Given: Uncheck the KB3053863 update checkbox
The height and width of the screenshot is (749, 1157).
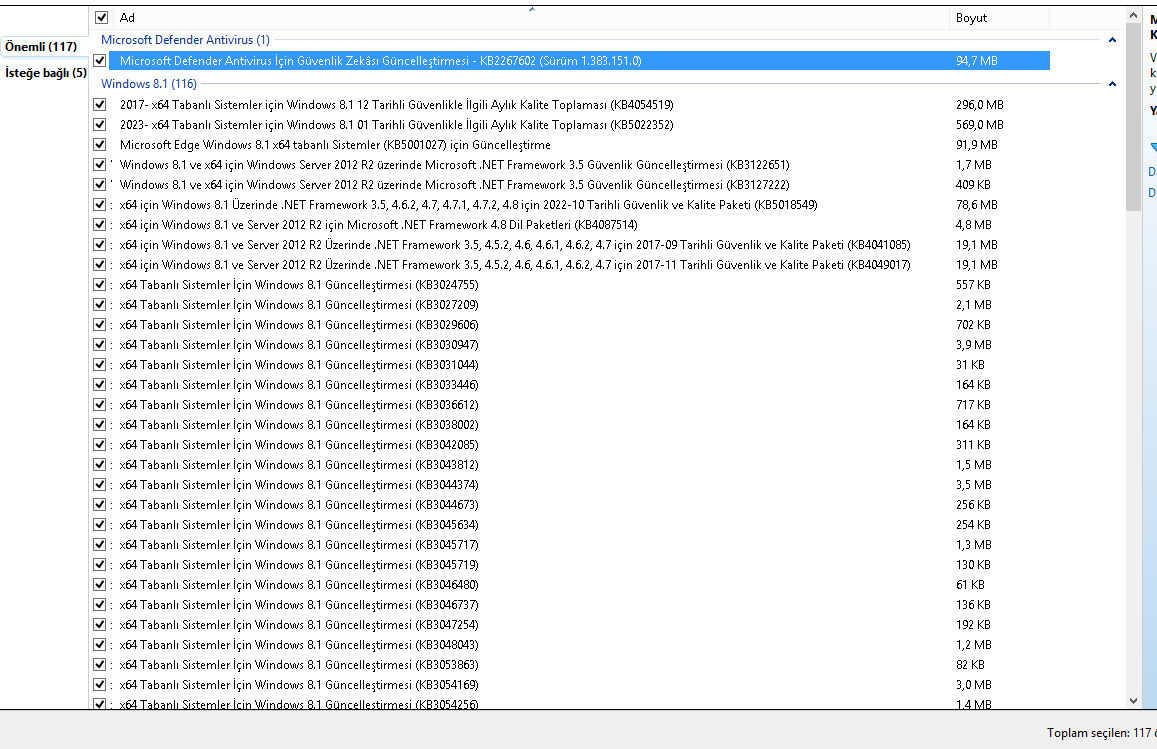Looking at the screenshot, I should tap(100, 664).
